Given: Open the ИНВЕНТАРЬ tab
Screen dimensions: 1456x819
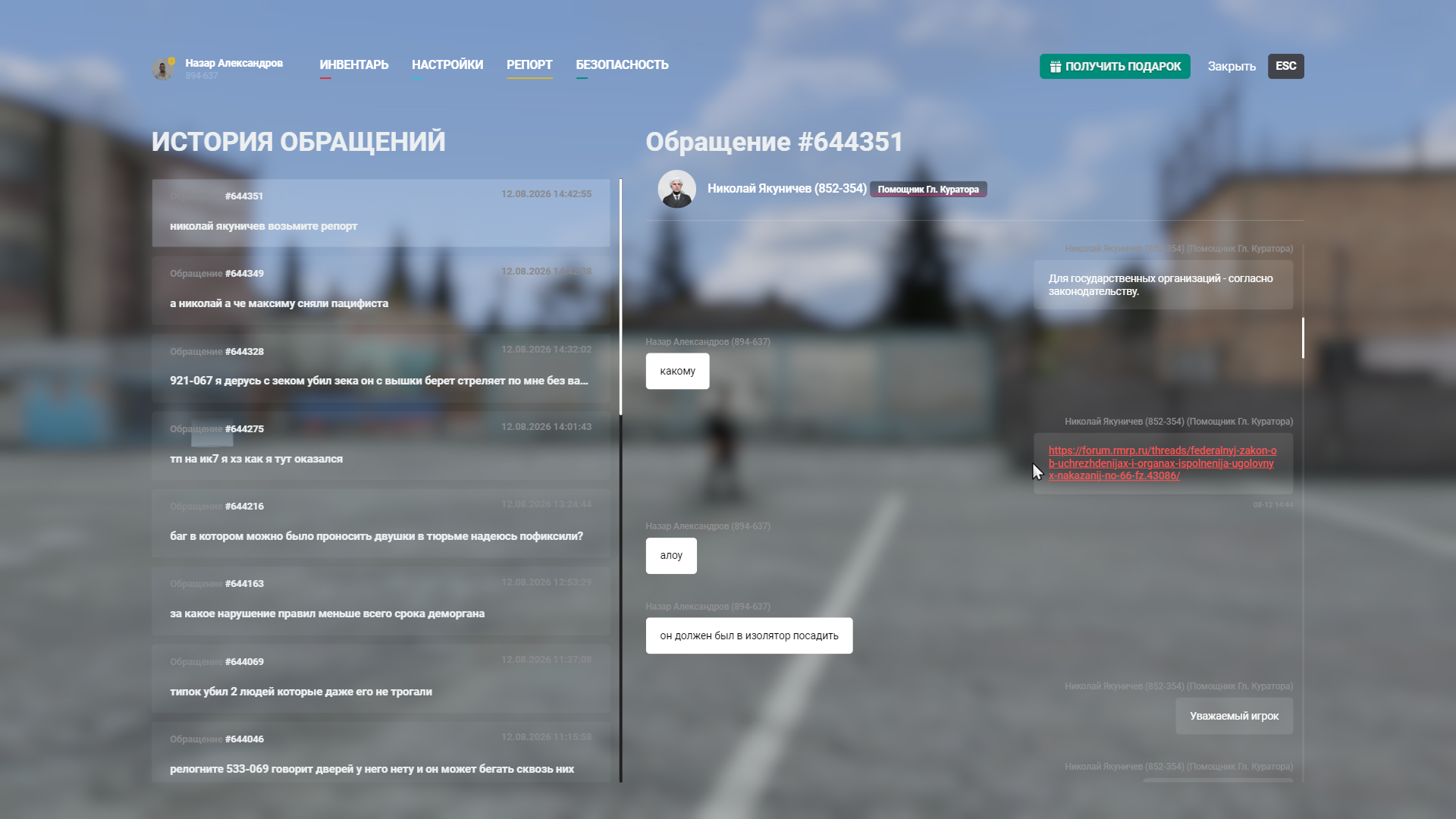Looking at the screenshot, I should (353, 65).
